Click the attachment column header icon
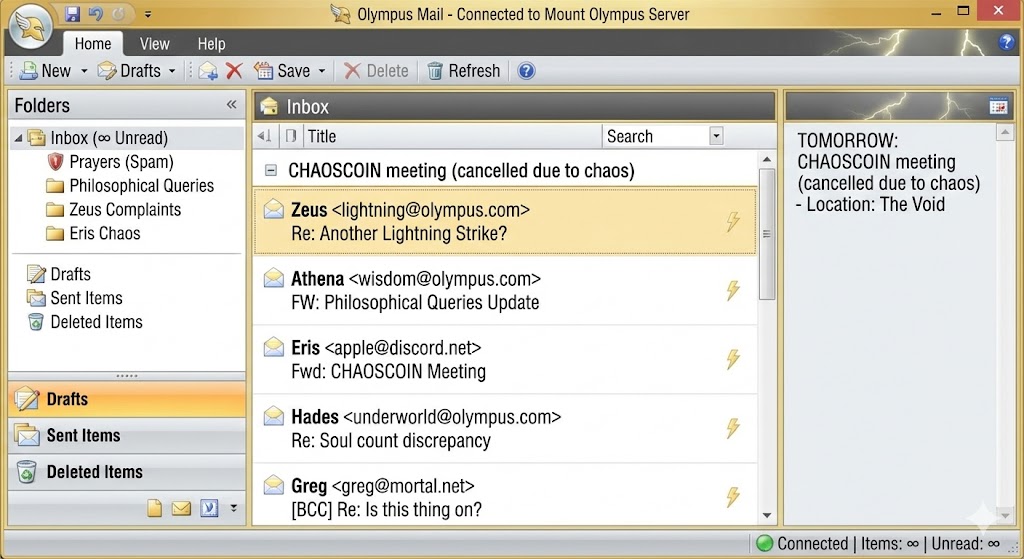The width and height of the screenshot is (1024, 559). [291, 136]
